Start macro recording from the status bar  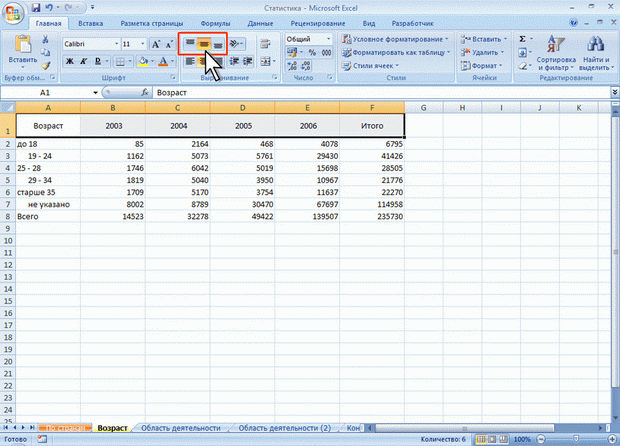[x=42, y=439]
